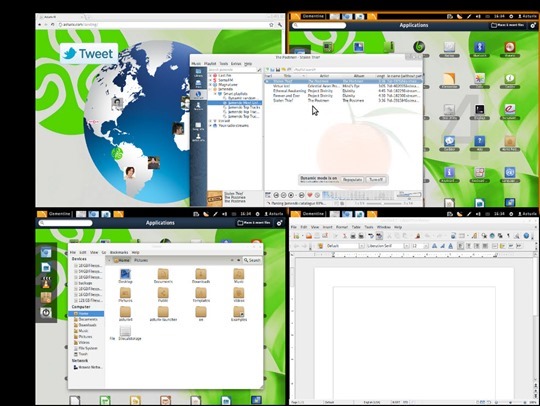Open Playlist menu in Clementine
The width and height of the screenshot is (540, 406).
[210, 64]
